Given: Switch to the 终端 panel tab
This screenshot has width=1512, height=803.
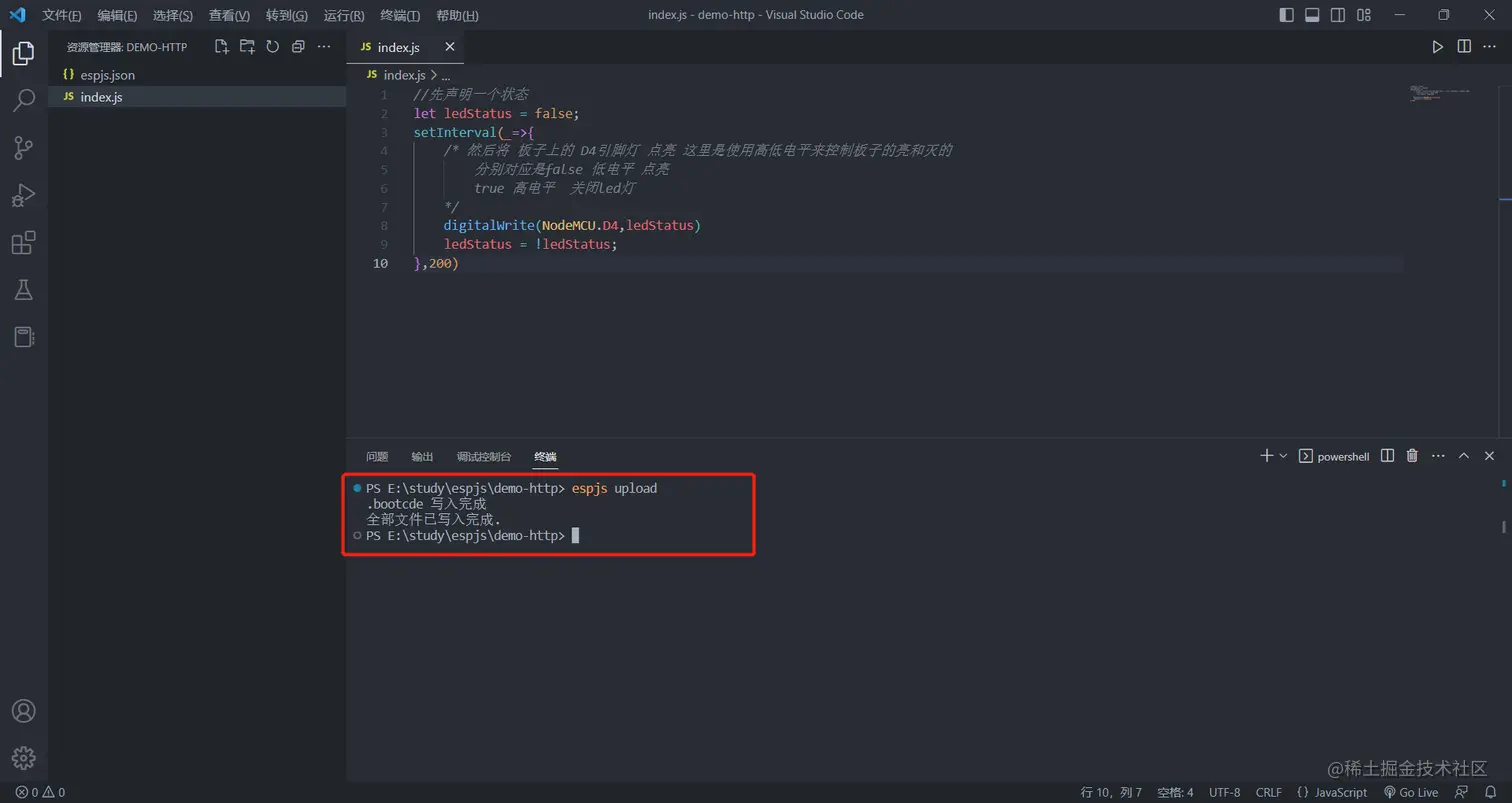Looking at the screenshot, I should (x=545, y=456).
